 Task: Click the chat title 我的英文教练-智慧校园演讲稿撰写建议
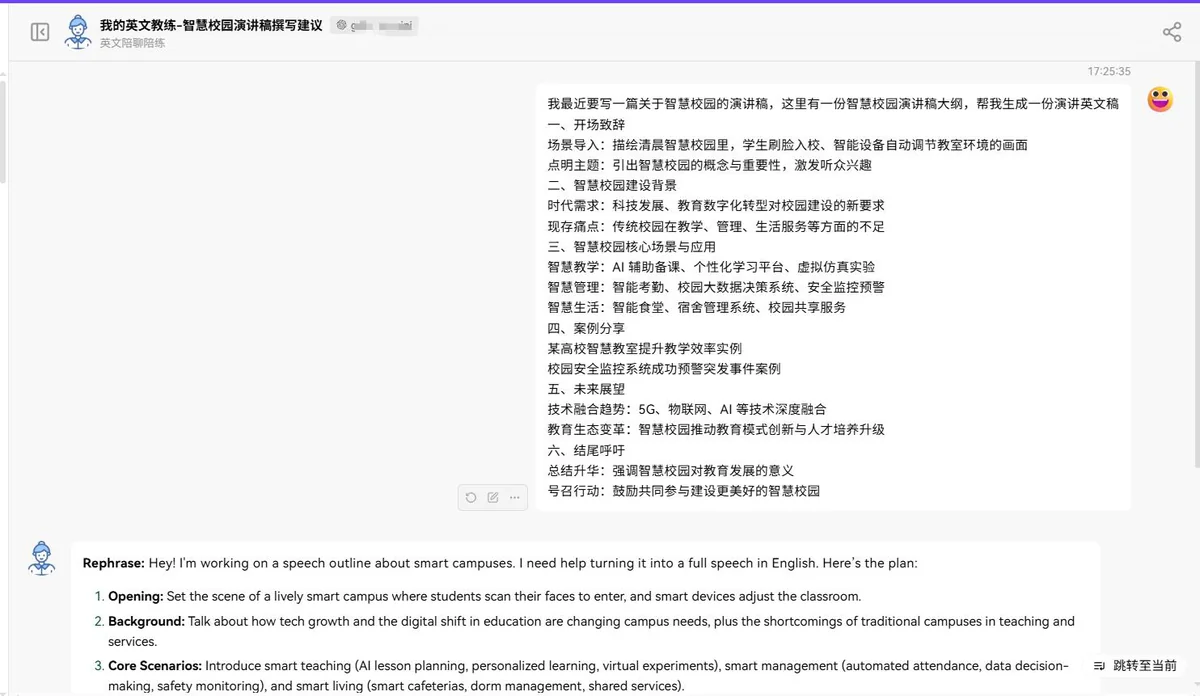(211, 25)
